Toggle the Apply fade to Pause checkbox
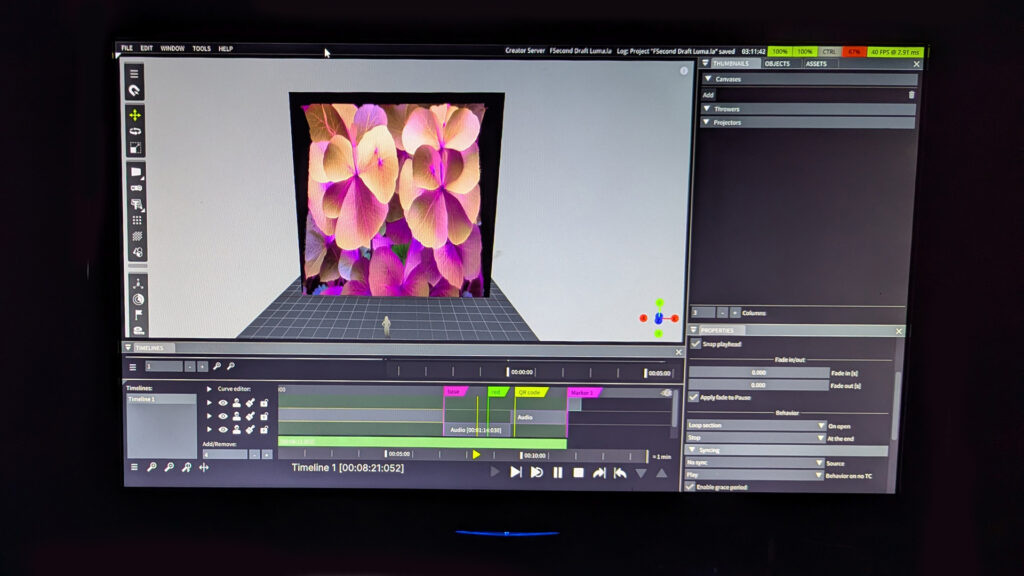 pos(694,397)
